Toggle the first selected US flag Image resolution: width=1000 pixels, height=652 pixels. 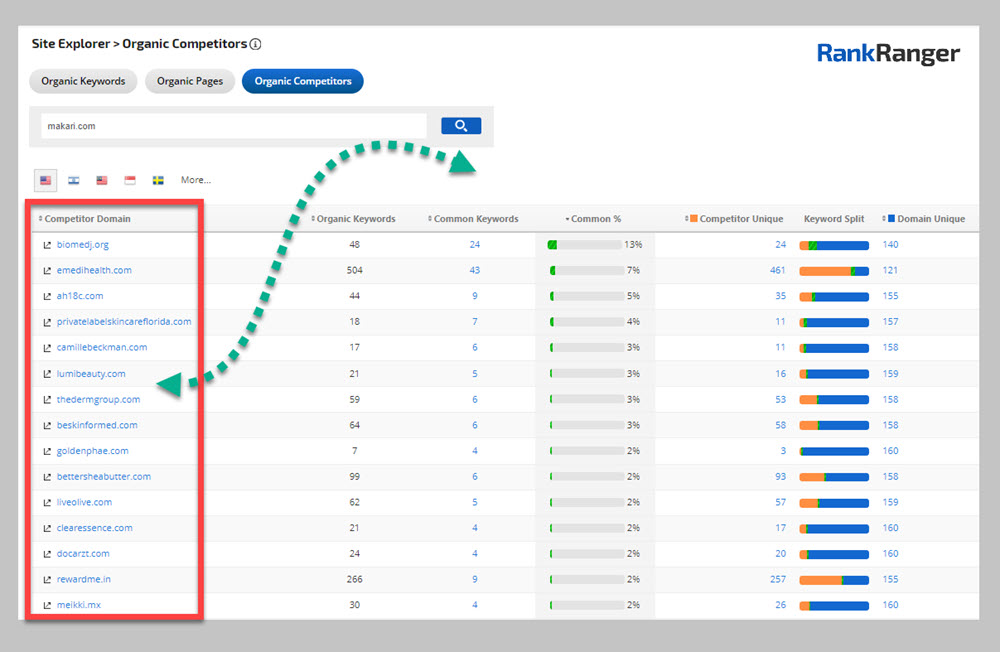point(45,180)
